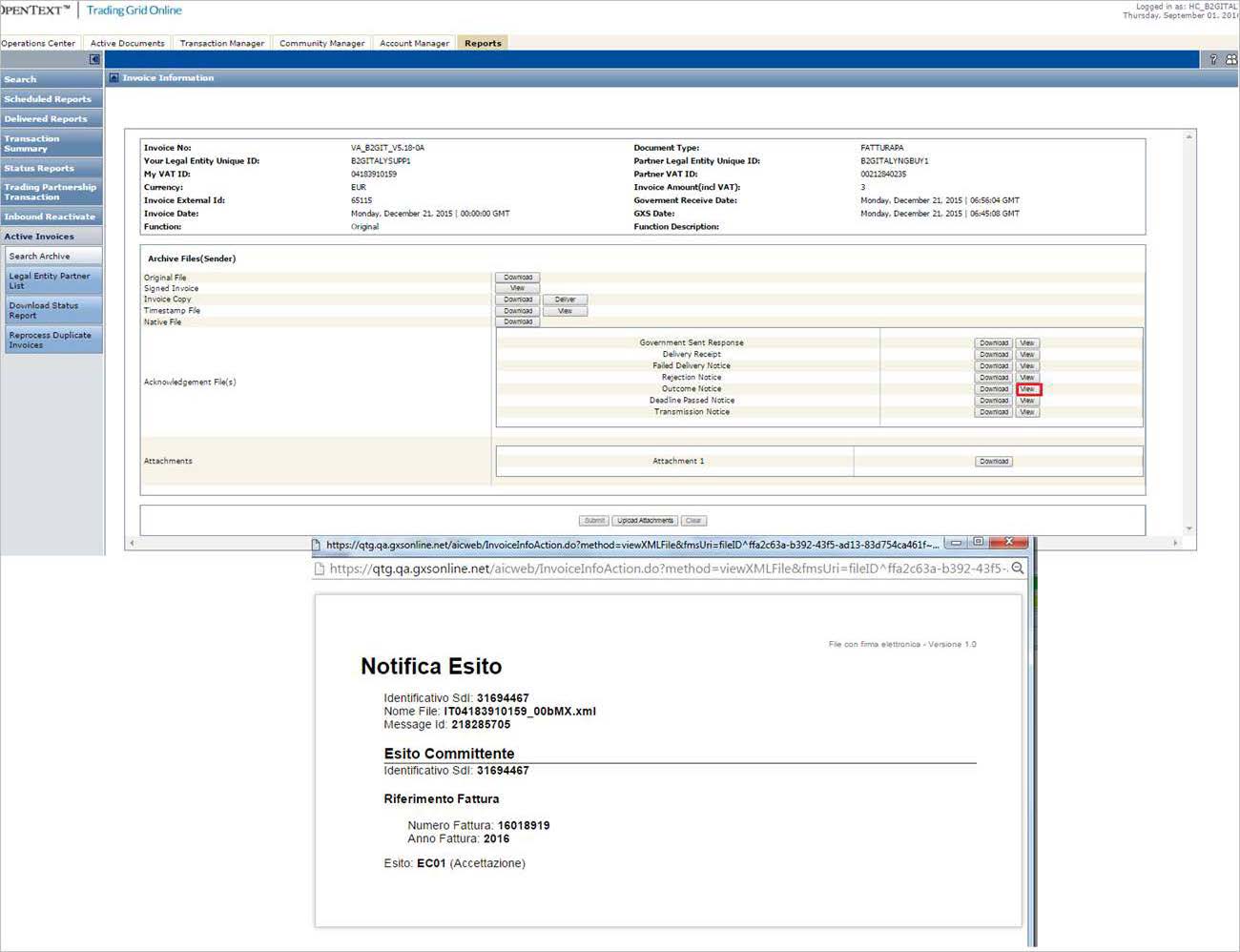The width and height of the screenshot is (1240, 952).
Task: View Deadline Passed Notice
Action: click(1027, 401)
